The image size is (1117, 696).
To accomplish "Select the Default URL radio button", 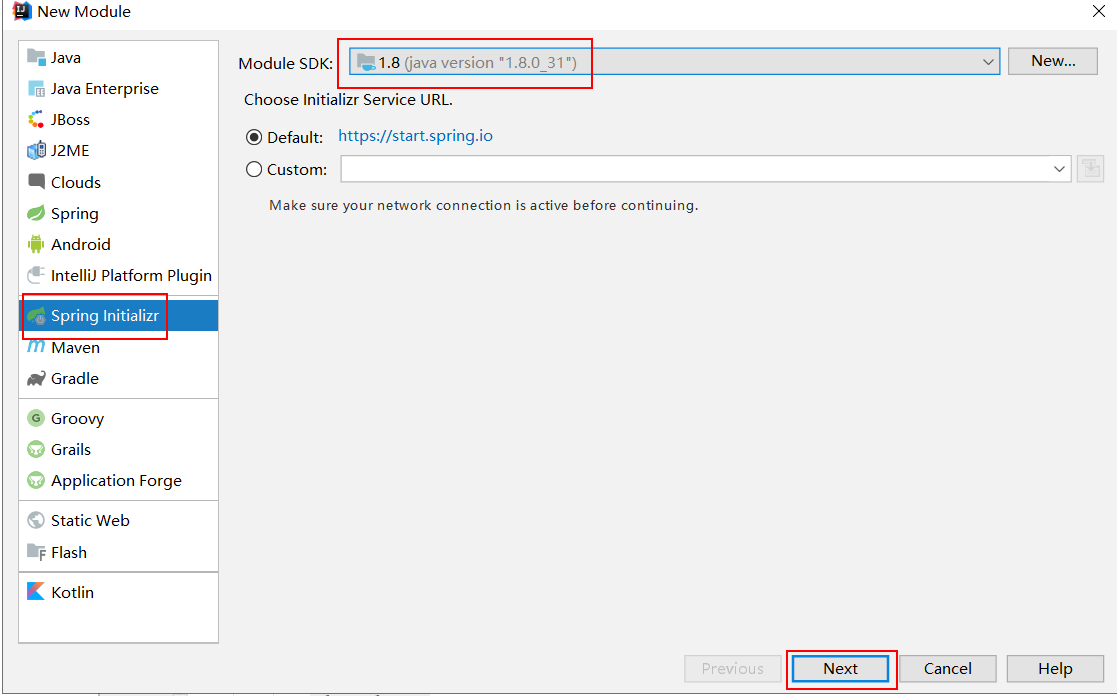I will pos(254,137).
